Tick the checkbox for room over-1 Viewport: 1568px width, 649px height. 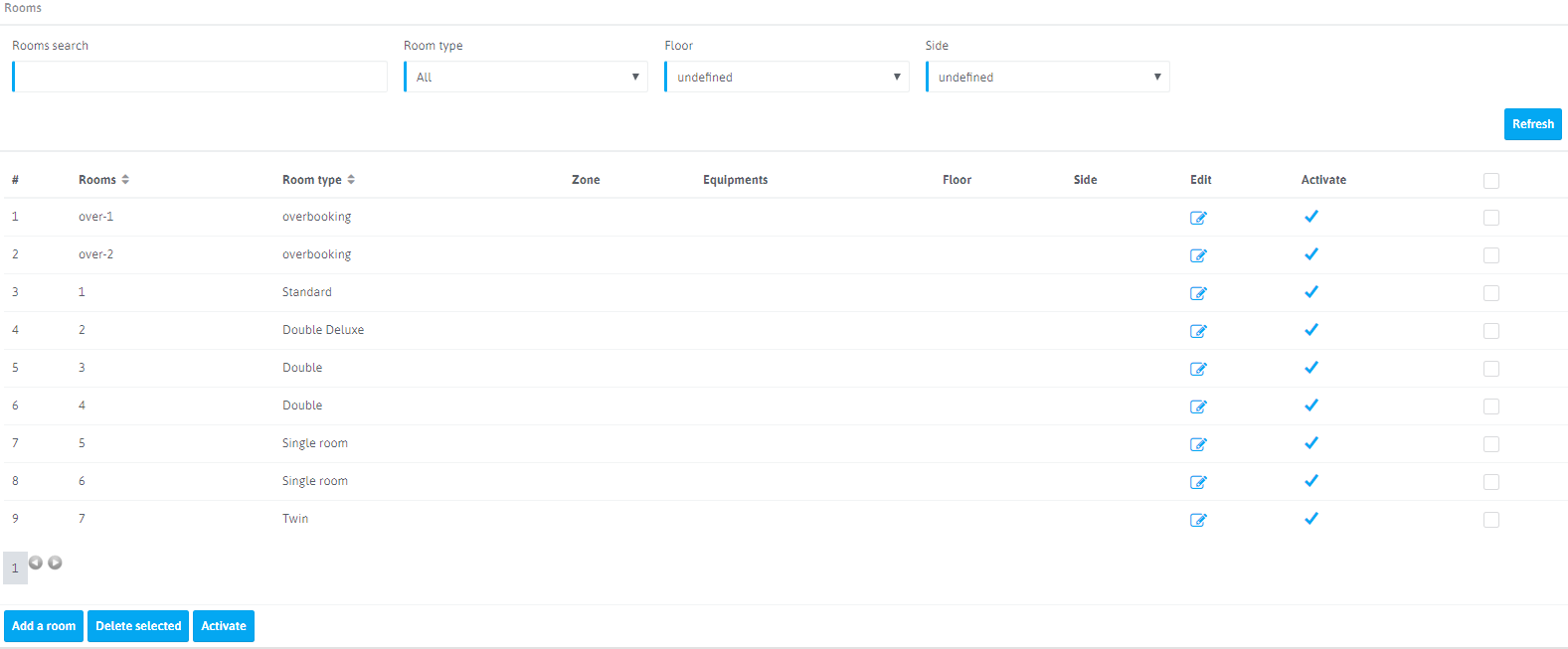coord(1490,218)
